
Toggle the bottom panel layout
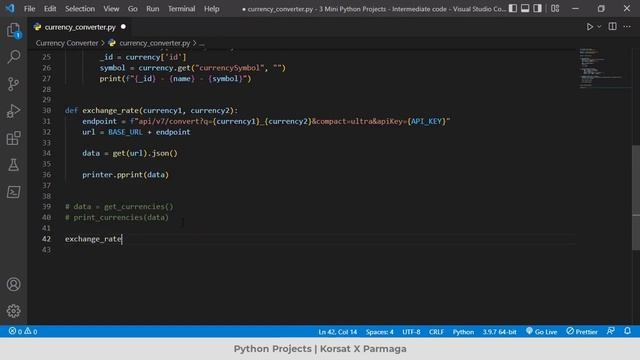(x=525, y=8)
